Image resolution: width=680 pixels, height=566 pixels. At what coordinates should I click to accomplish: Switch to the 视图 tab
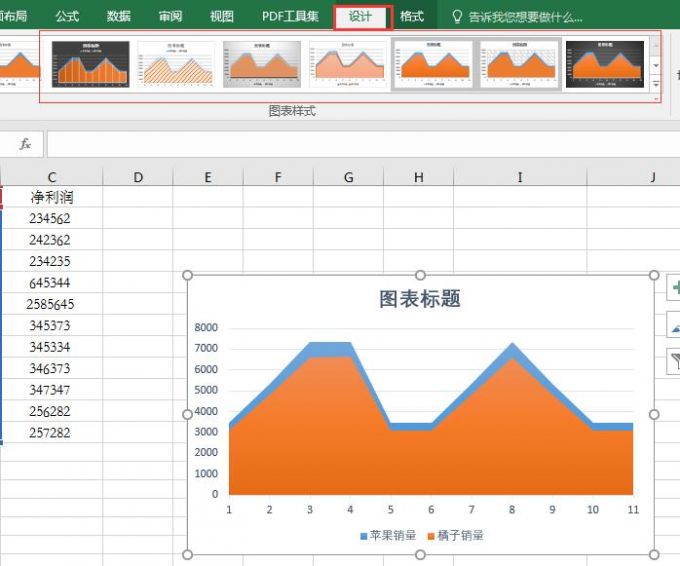click(222, 16)
